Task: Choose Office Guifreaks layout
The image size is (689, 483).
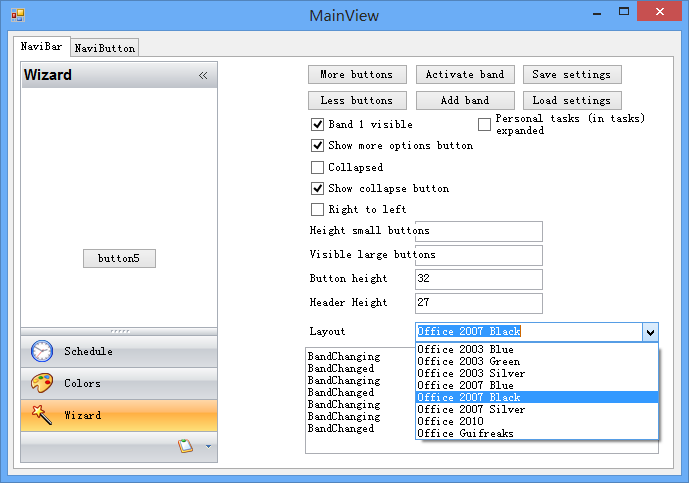Action: [x=537, y=433]
